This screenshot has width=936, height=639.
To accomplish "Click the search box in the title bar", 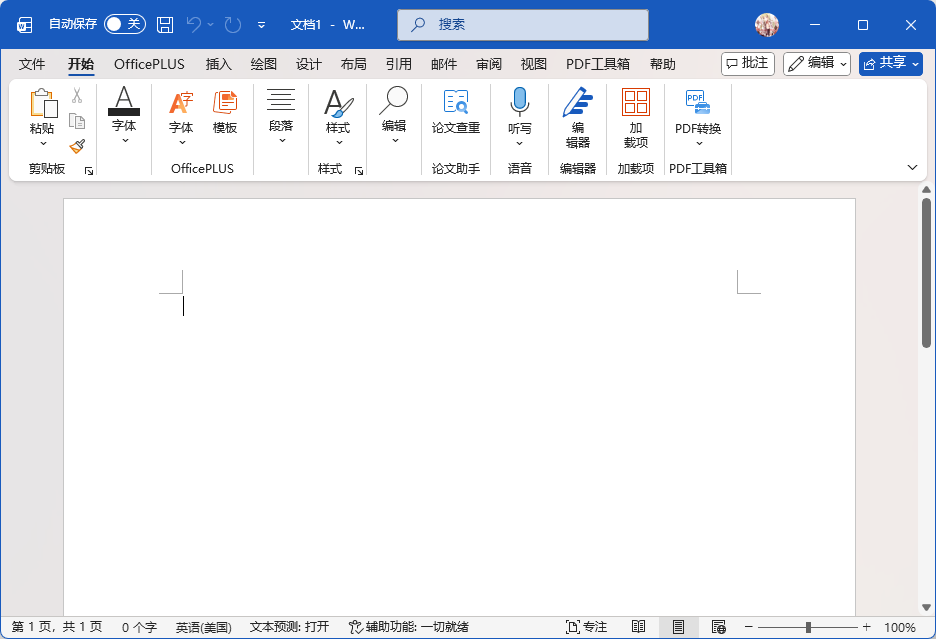I will [523, 24].
